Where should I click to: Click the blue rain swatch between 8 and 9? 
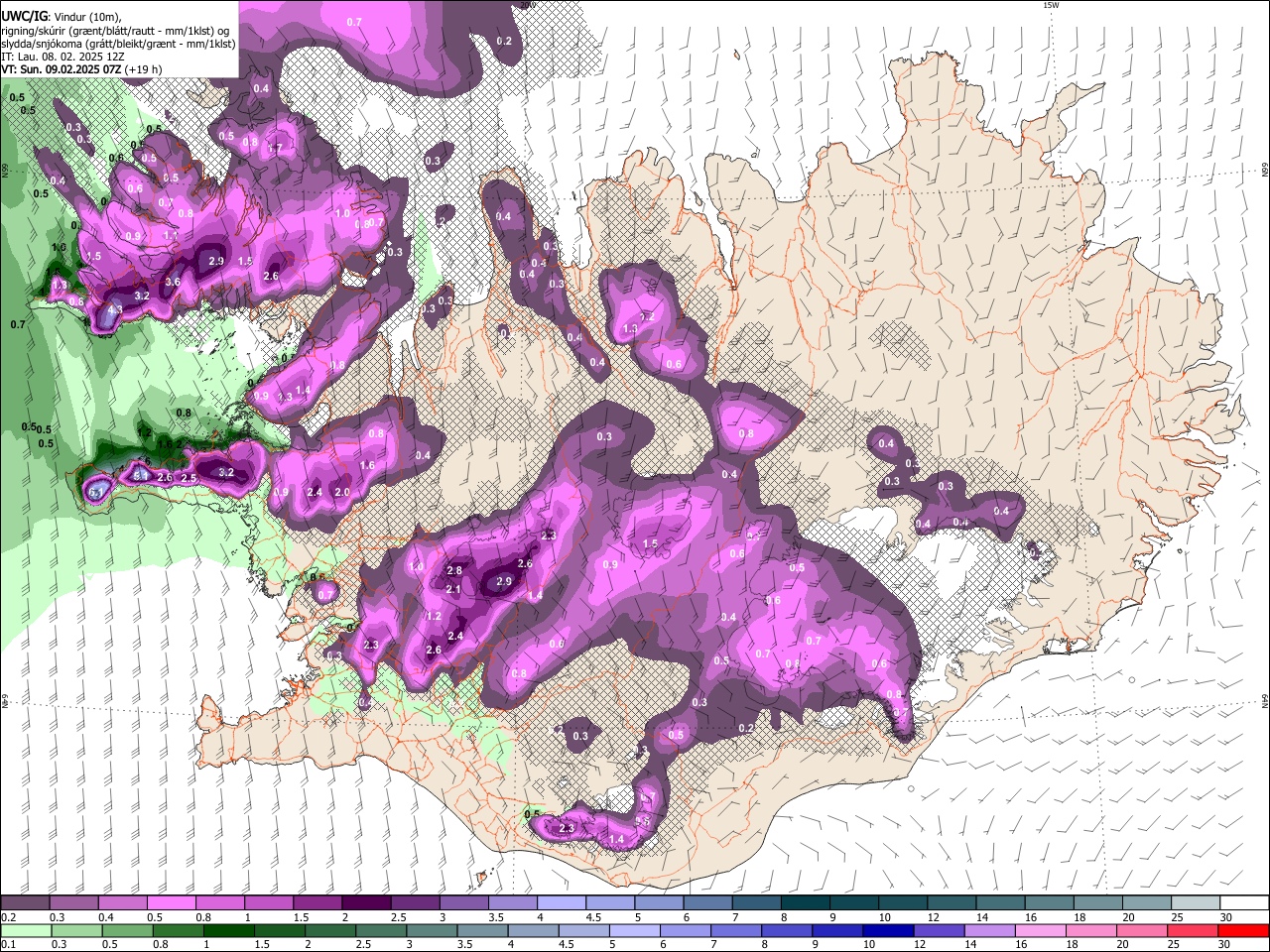coord(787,930)
